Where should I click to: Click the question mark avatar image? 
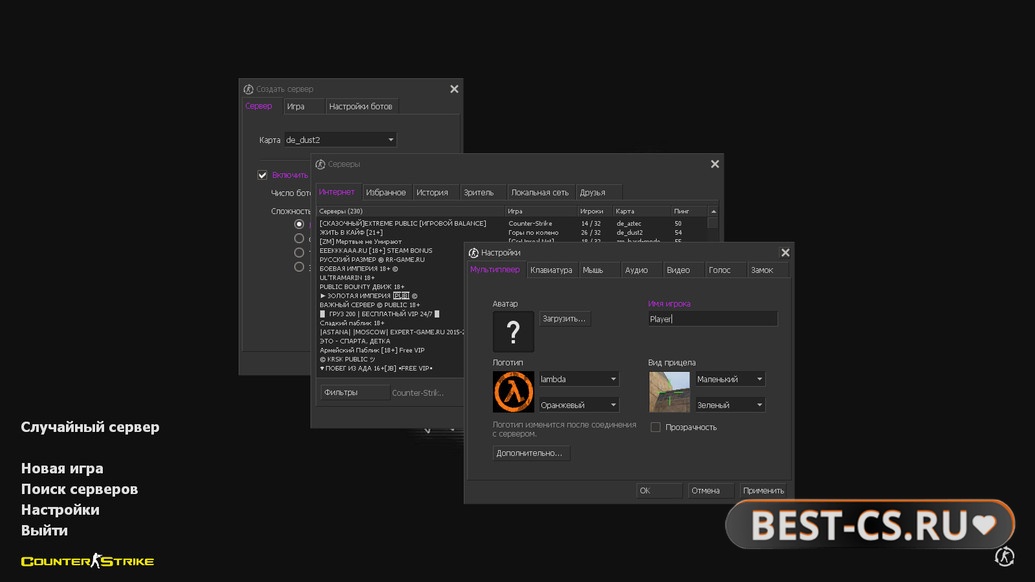pos(513,331)
